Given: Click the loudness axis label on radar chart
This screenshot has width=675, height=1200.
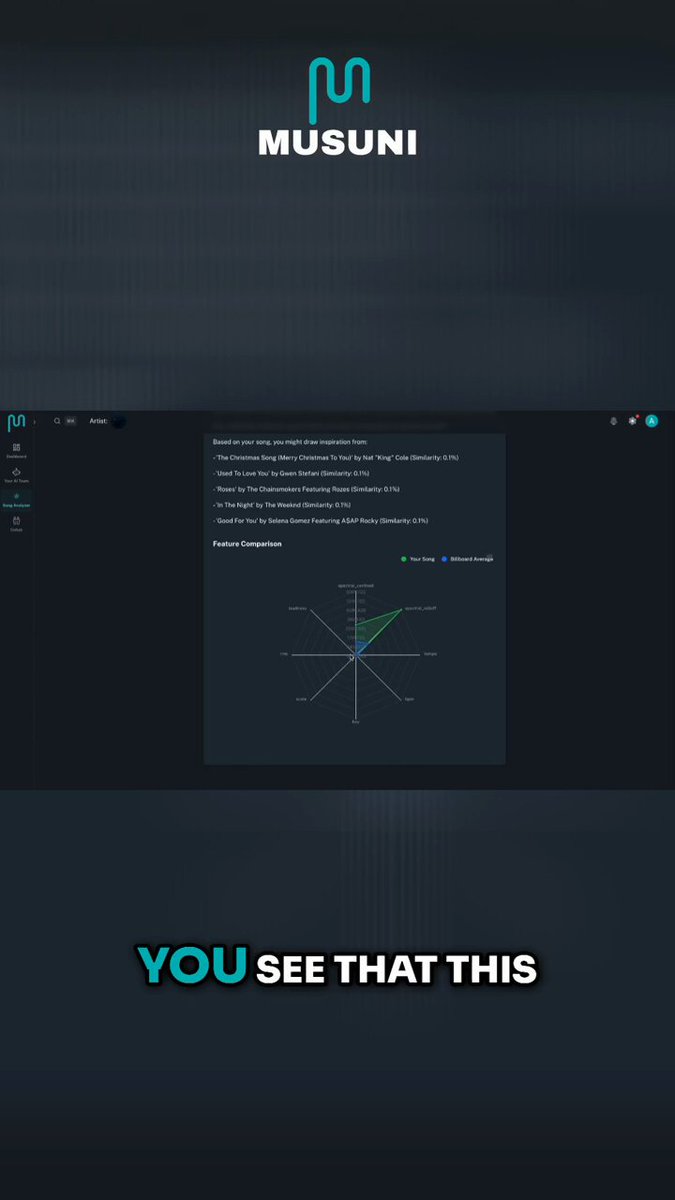Looking at the screenshot, I should point(298,608).
